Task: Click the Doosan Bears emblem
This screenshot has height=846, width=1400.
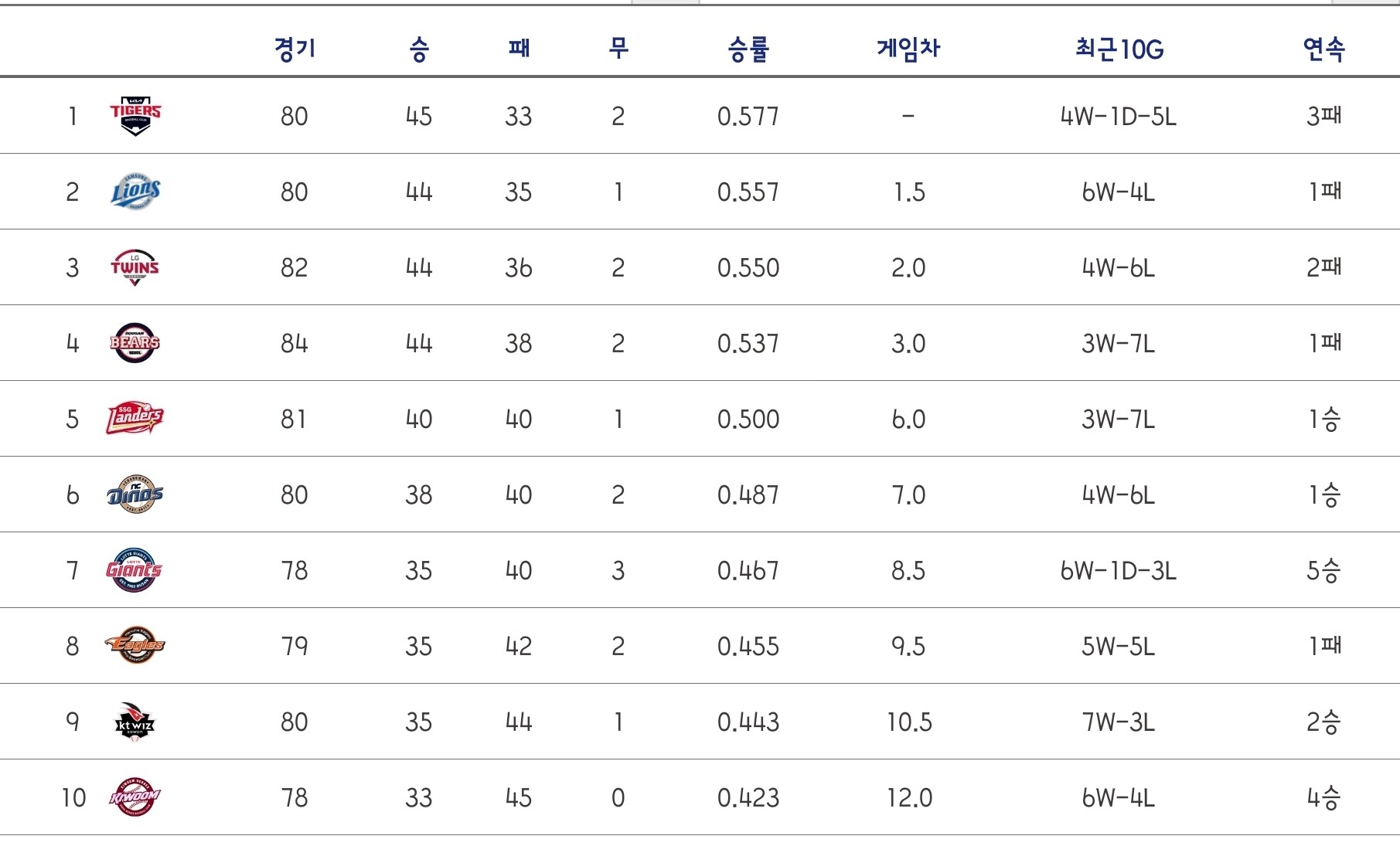Action: pyautogui.click(x=135, y=343)
